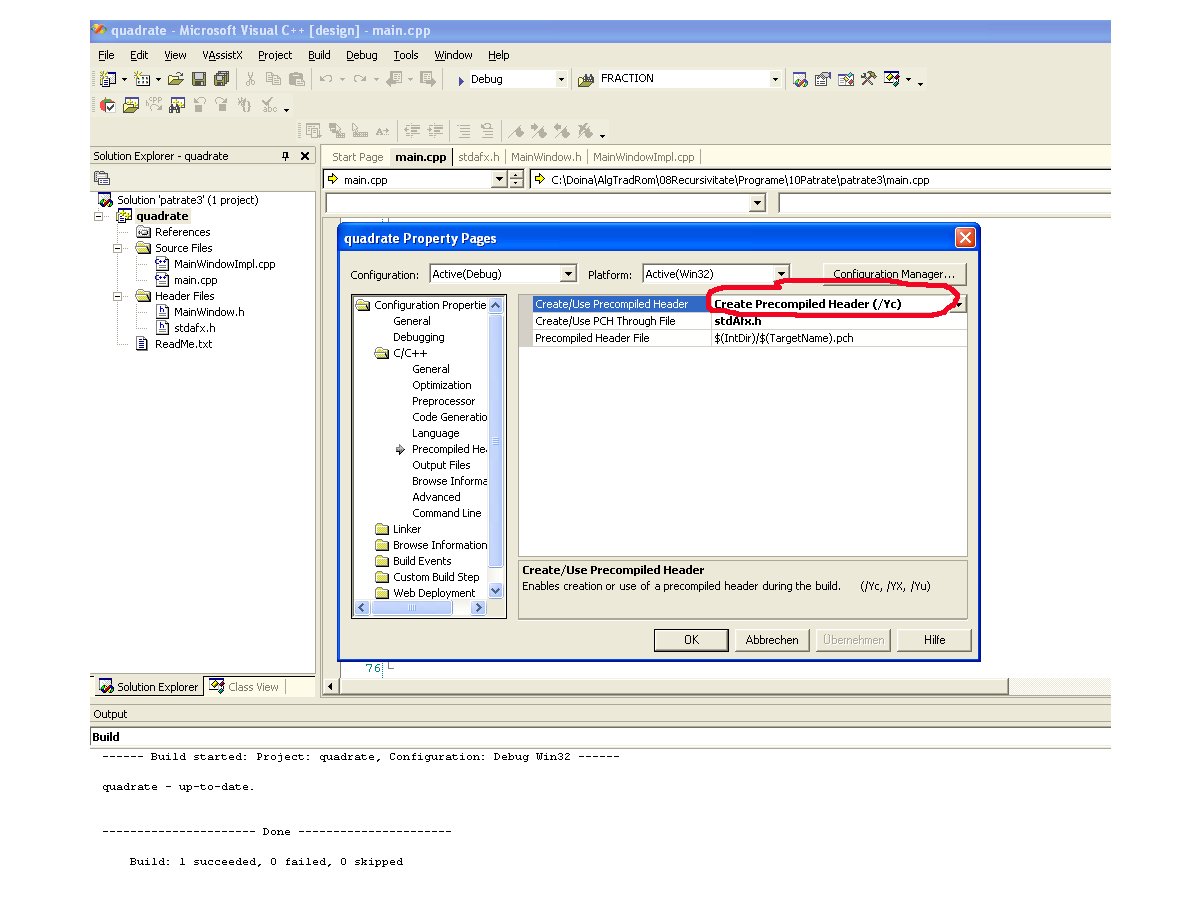This screenshot has height=900, width=1200.
Task: Select Debugging in Configuration Properties
Action: [418, 337]
